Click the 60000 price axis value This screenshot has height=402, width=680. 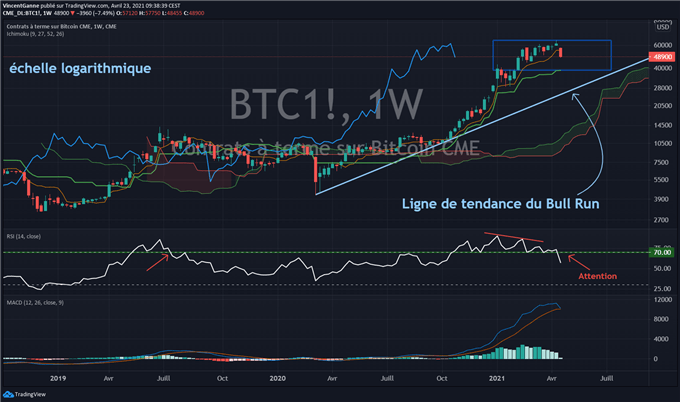(x=662, y=45)
